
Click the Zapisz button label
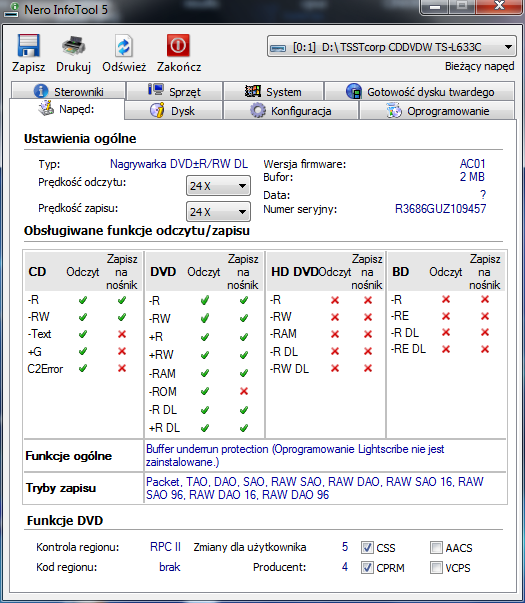[x=28, y=67]
